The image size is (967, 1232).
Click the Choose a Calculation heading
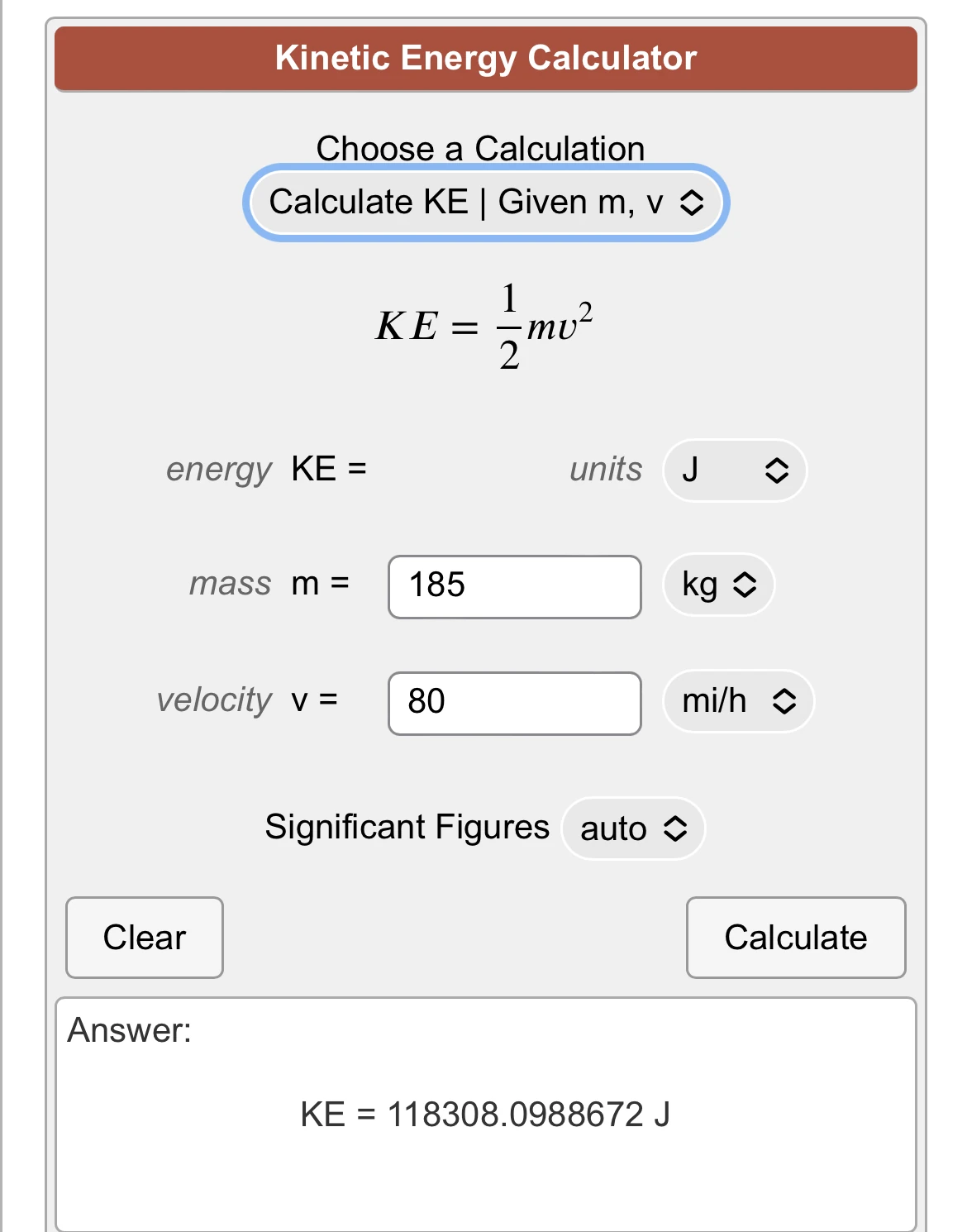click(480, 149)
